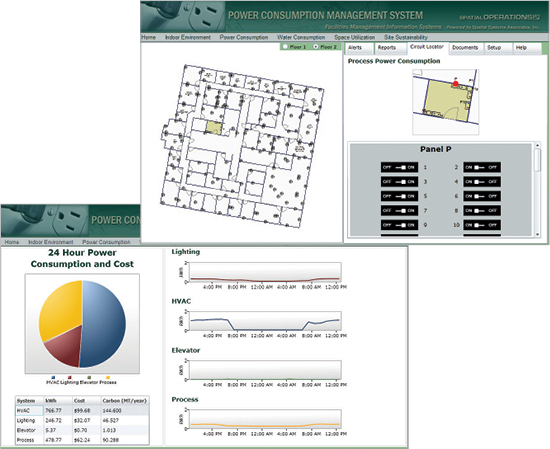The image size is (550, 449).
Task: Click Indoor Environment in the bottom window menu
Action: (51, 242)
